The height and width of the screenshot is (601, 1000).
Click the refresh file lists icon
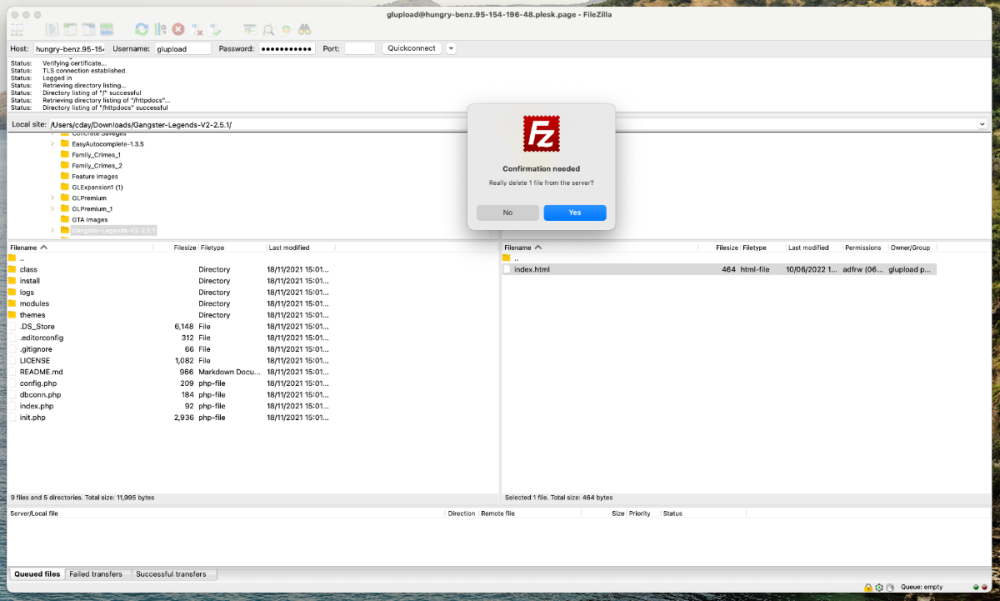tap(141, 30)
